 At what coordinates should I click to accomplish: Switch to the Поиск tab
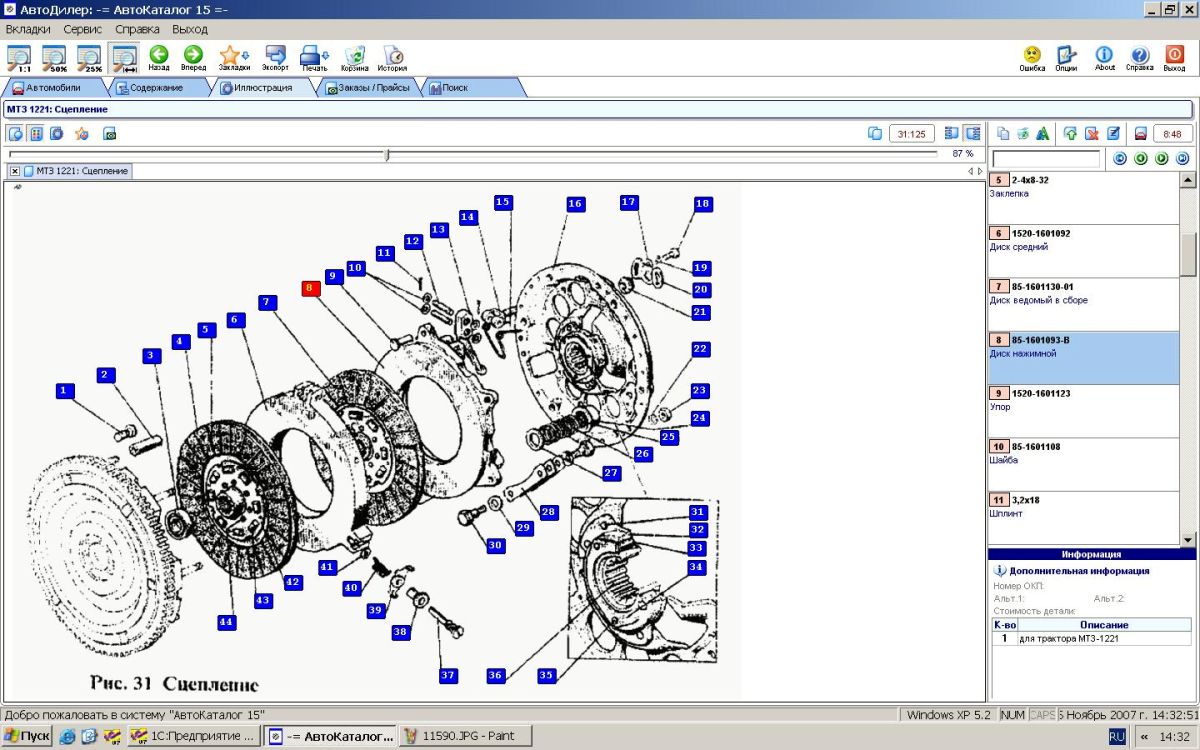pyautogui.click(x=471, y=88)
